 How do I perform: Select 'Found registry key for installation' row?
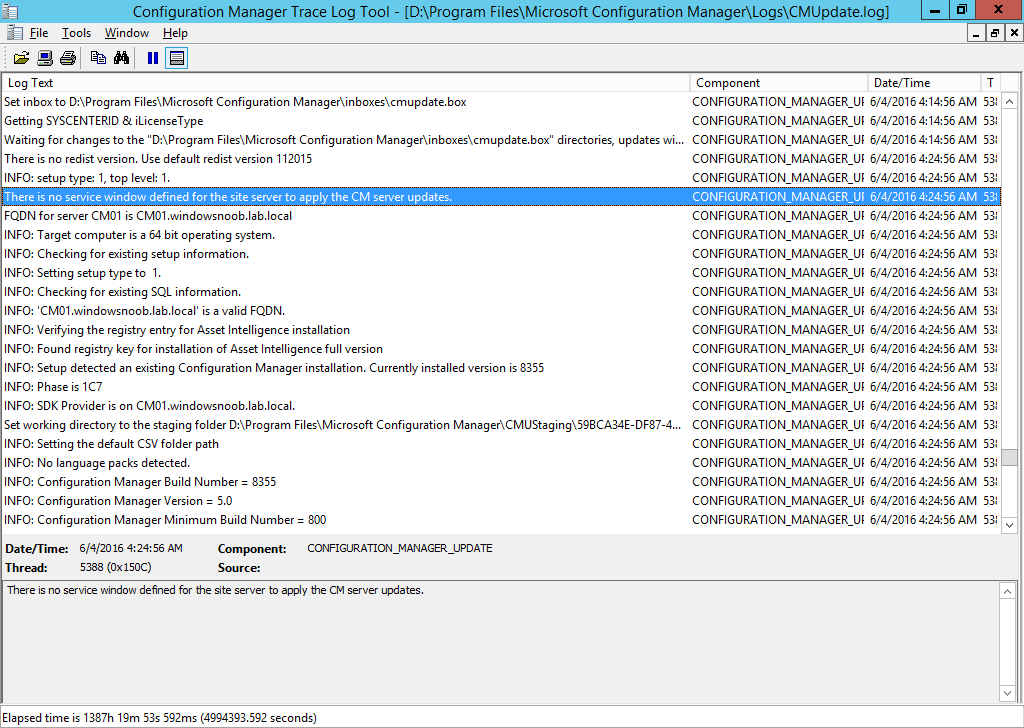(502, 349)
